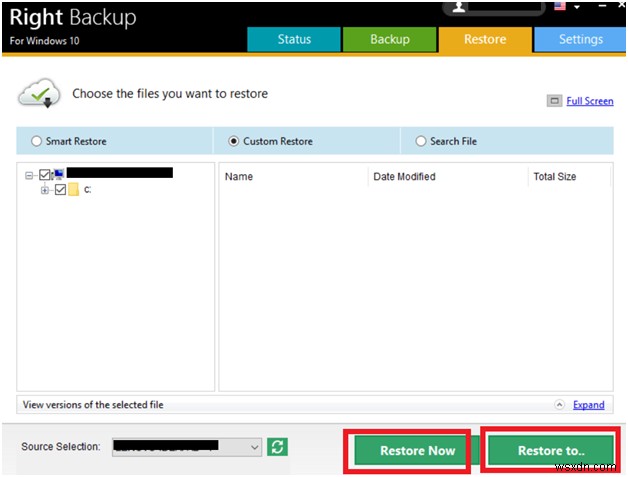628x477 pixels.
Task: Collapse the computer root tree node
Action: (29, 175)
